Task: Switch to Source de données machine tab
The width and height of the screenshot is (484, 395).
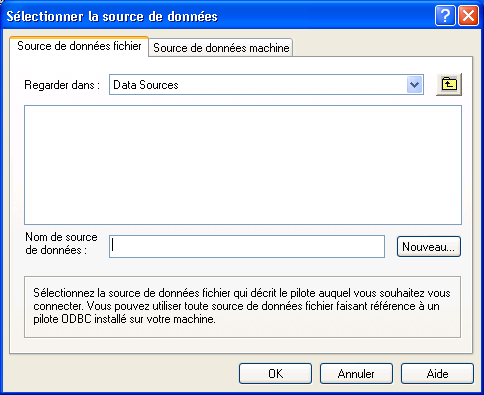Action: click(x=221, y=48)
